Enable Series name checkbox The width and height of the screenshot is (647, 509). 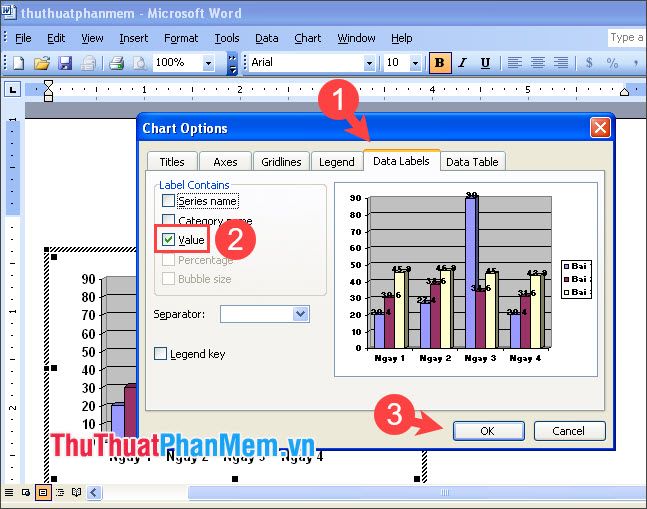coord(168,201)
